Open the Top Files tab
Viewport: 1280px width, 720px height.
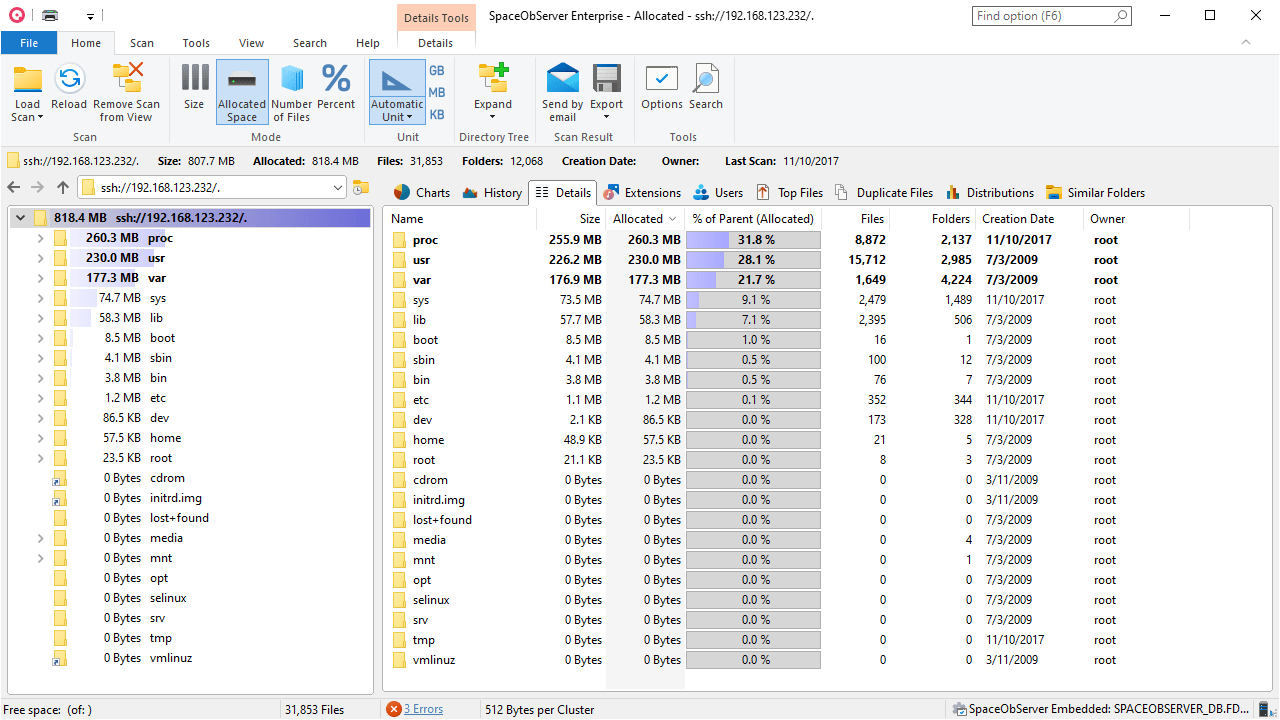(x=789, y=193)
